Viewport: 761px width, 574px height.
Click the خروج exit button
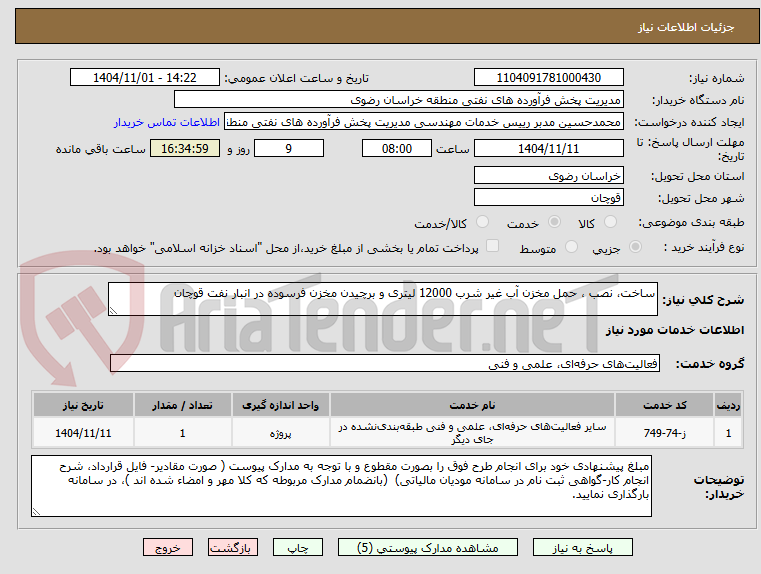point(167,547)
